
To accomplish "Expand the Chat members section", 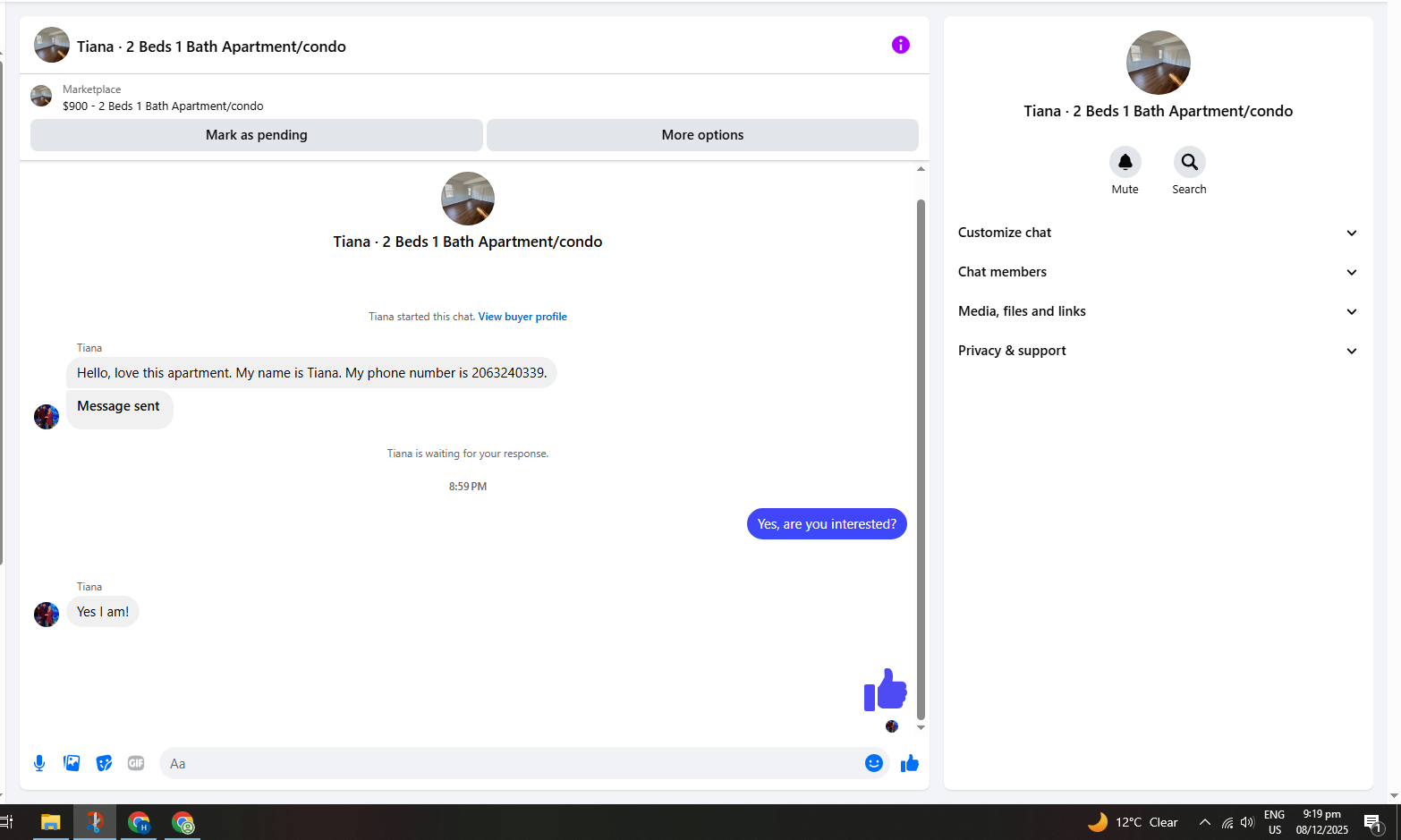I will 1158,272.
